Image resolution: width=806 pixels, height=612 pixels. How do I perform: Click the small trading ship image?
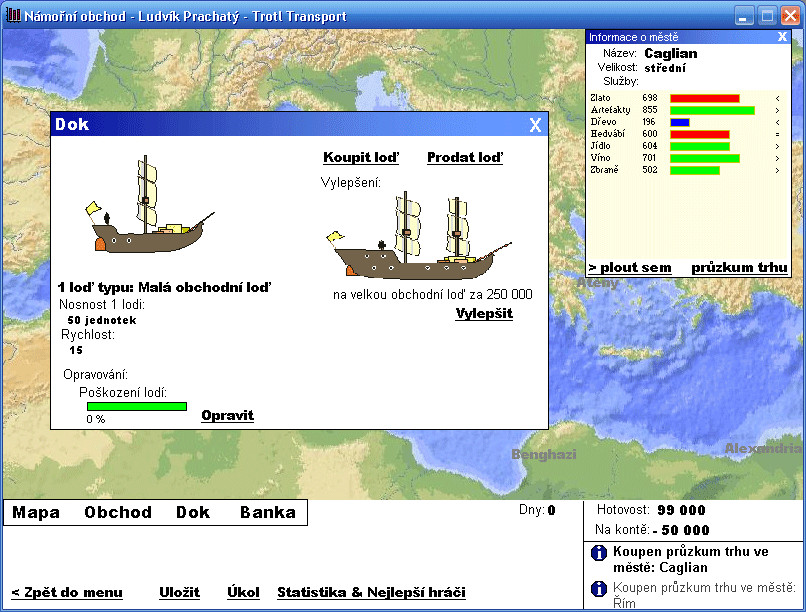pyautogui.click(x=150, y=206)
